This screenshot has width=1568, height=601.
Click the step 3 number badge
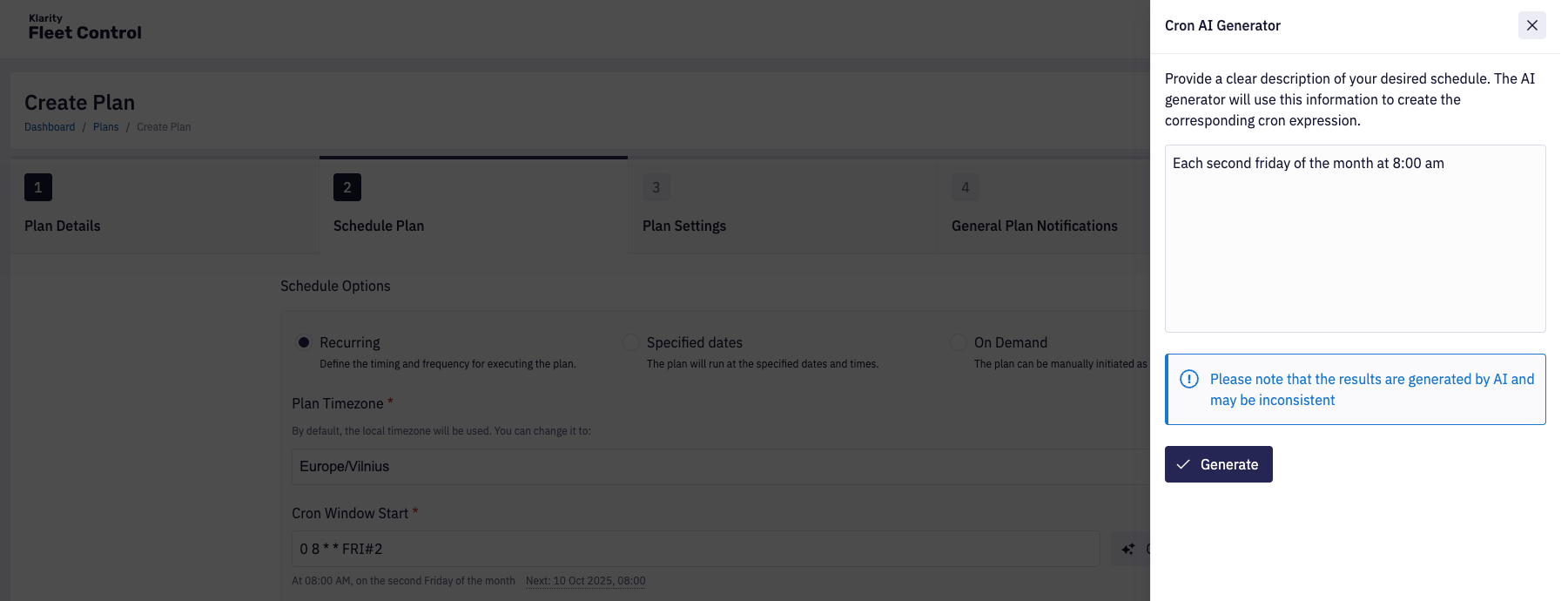pos(656,187)
